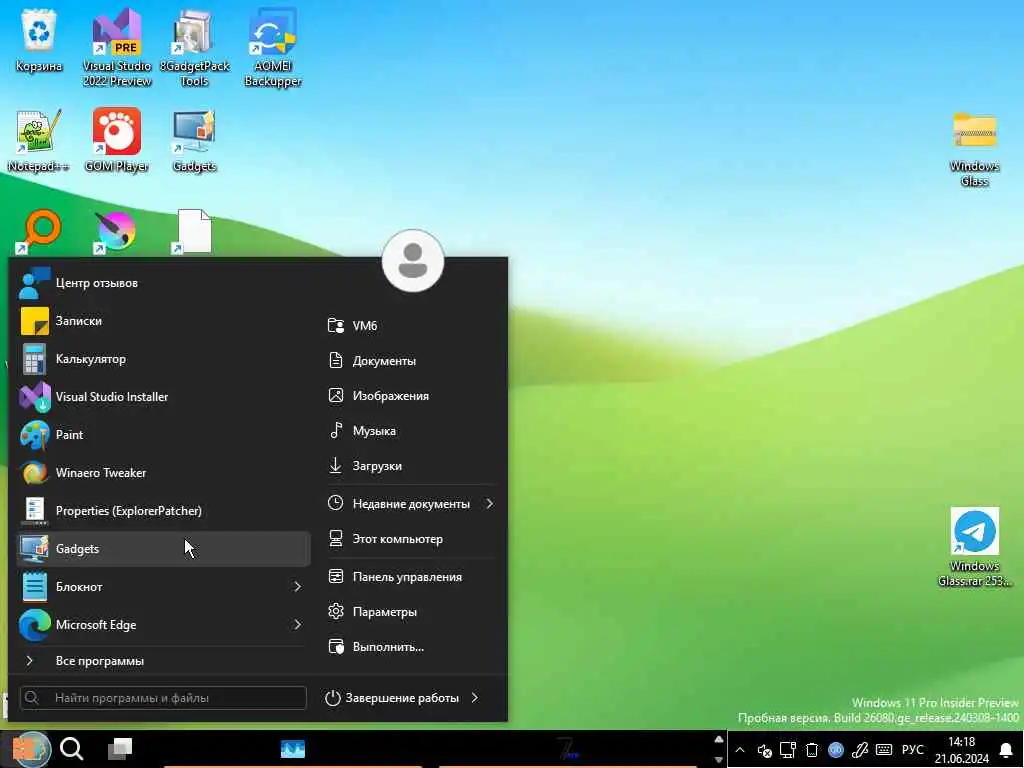Click the Start orb button on taskbar
The image size is (1024, 768).
click(x=29, y=749)
